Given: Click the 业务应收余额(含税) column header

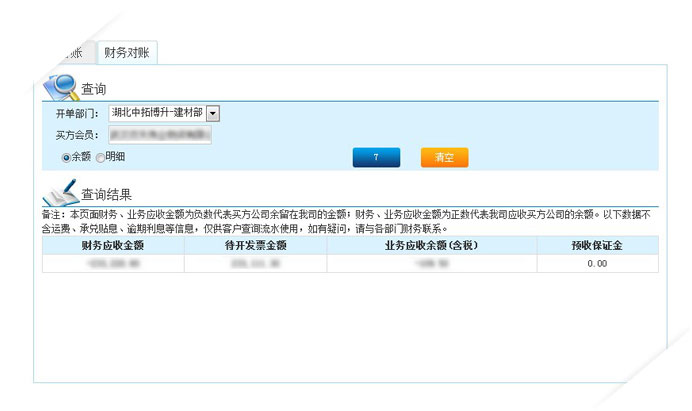Looking at the screenshot, I should pyautogui.click(x=431, y=245).
